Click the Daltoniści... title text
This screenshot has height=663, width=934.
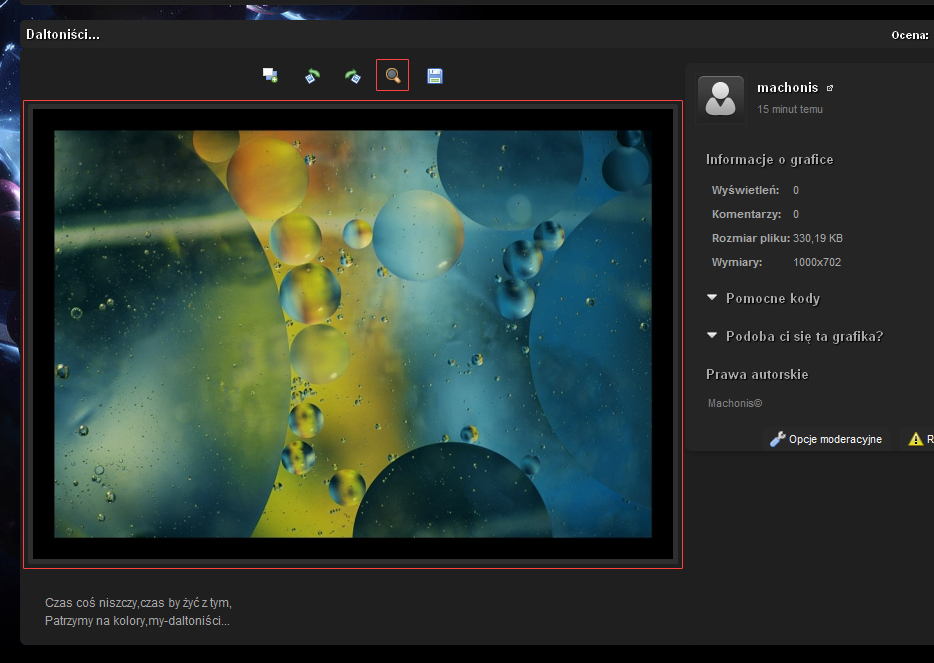[62, 35]
